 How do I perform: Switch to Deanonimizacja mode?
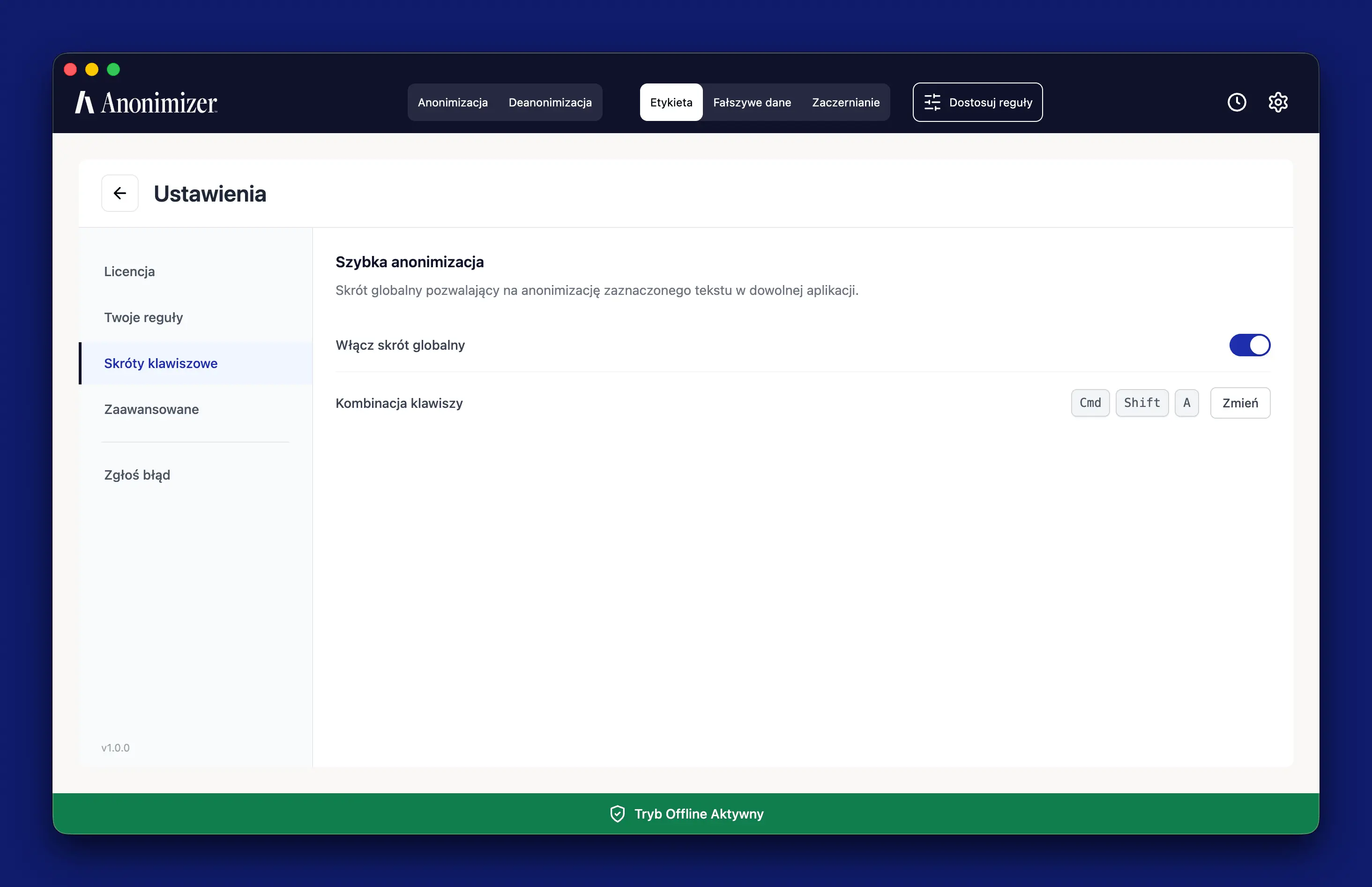click(550, 102)
